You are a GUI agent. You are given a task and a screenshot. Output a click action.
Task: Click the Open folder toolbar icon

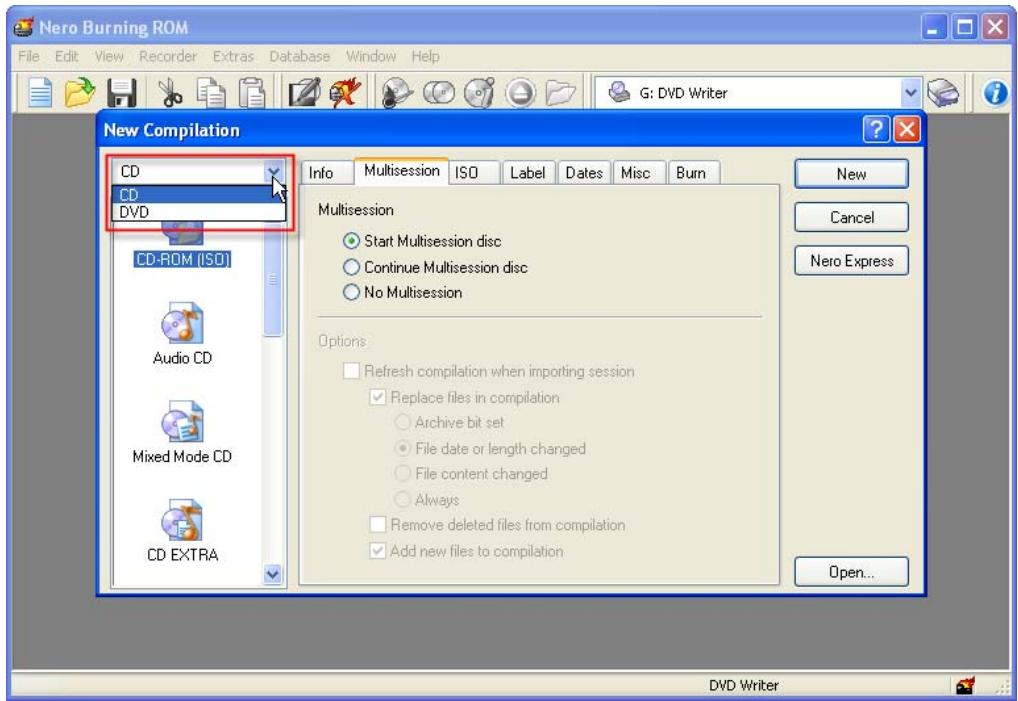79,93
